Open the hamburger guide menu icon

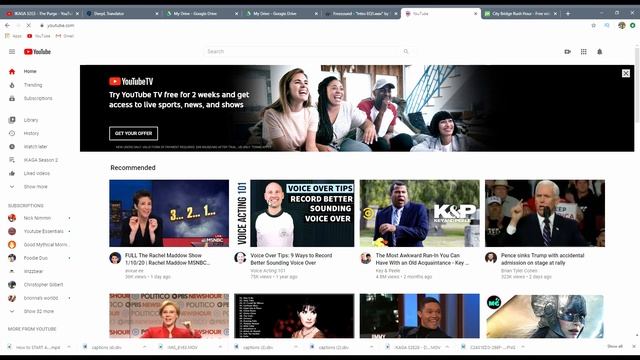coord(12,51)
